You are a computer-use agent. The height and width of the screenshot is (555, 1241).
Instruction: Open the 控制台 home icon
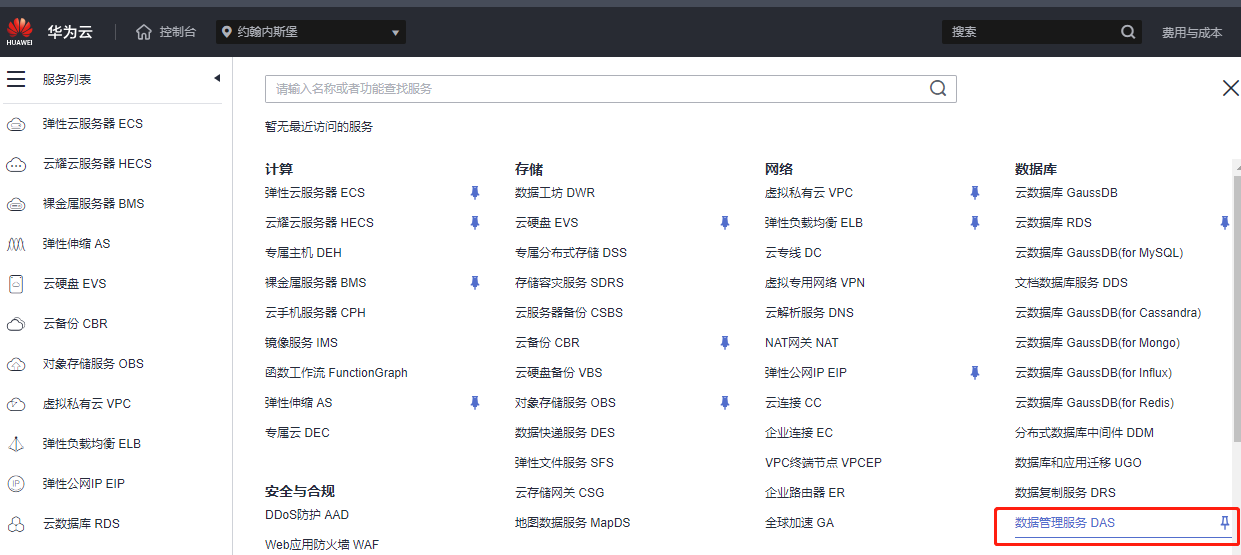click(144, 32)
